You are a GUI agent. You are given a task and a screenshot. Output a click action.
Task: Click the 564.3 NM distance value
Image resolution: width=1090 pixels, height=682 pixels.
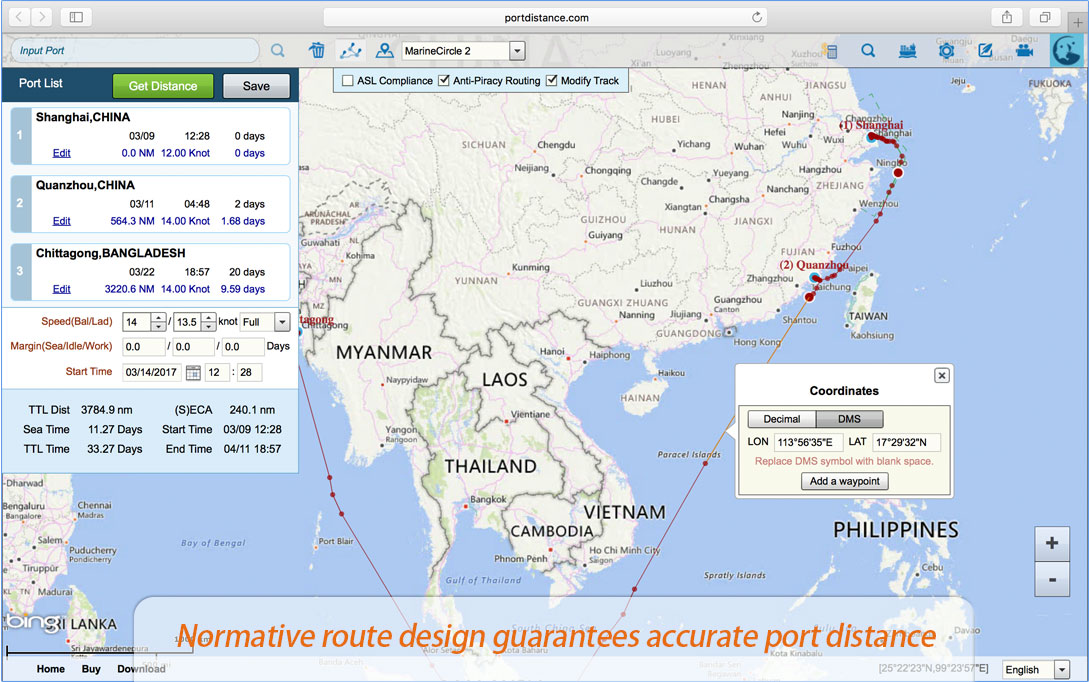(132, 221)
